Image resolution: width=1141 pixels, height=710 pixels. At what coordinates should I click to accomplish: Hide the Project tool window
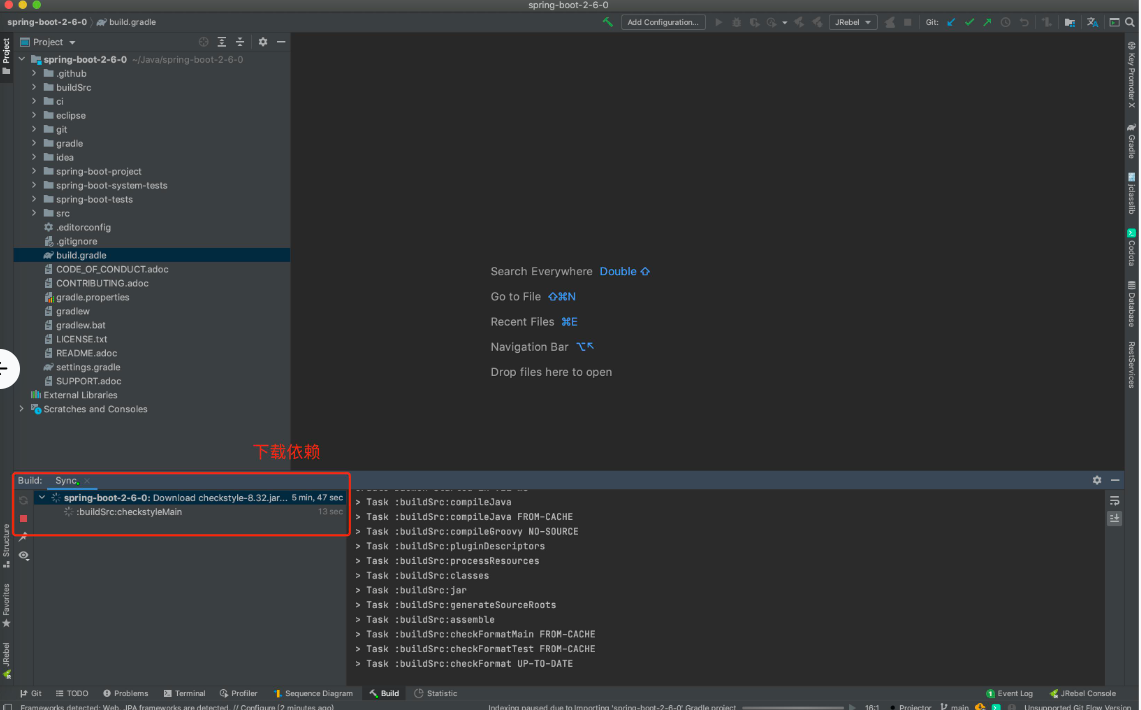tap(281, 42)
